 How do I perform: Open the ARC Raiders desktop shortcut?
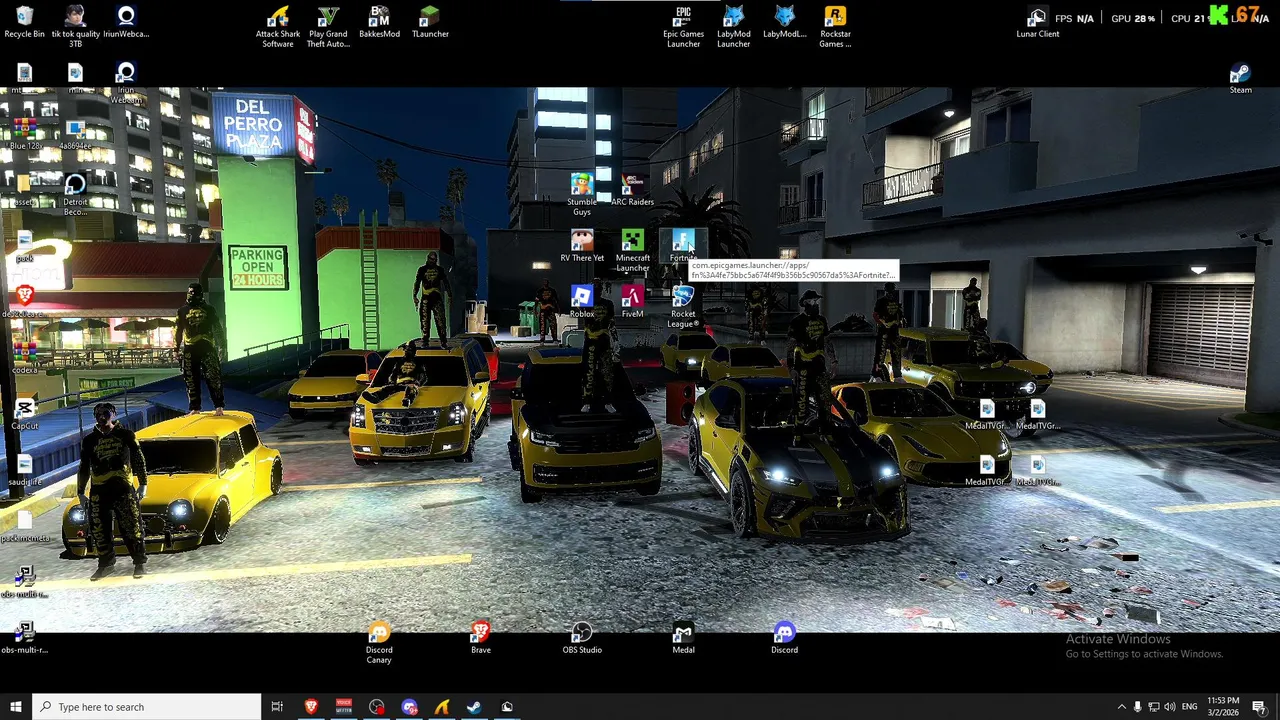point(632,190)
